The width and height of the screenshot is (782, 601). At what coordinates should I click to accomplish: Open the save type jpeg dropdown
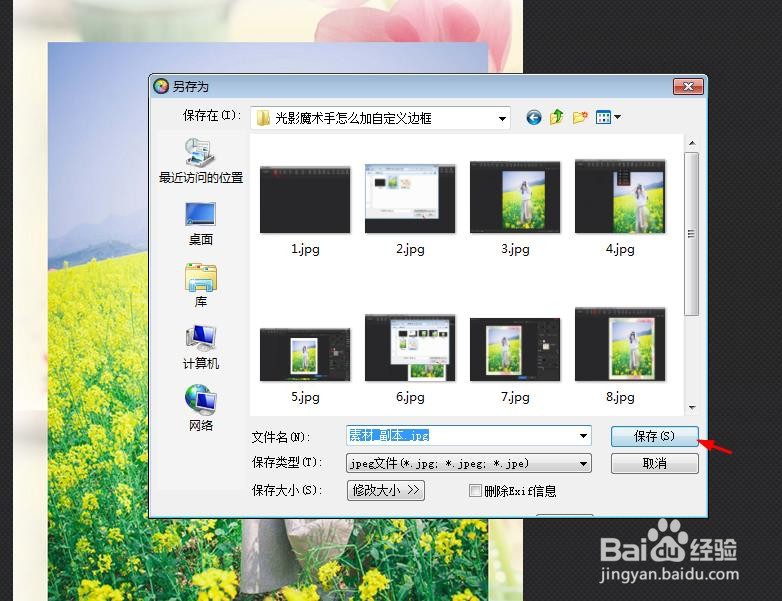[468, 463]
